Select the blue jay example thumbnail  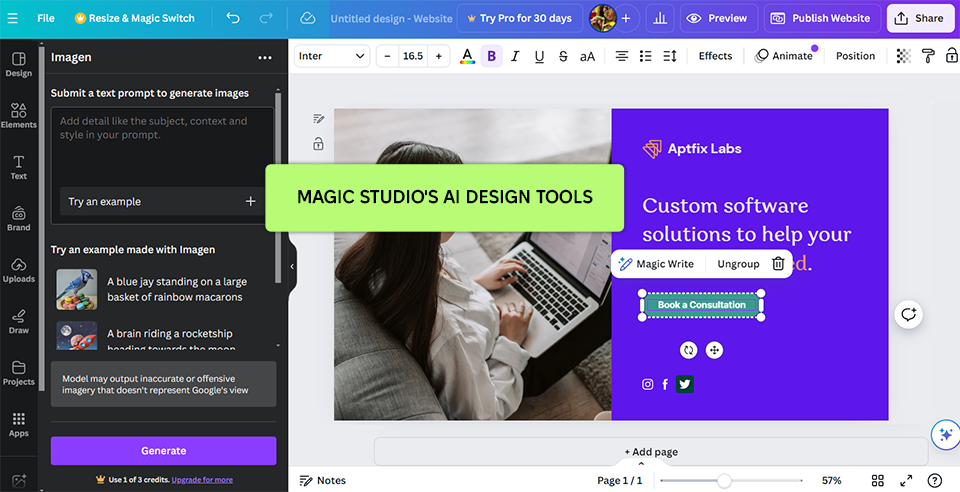(77, 289)
